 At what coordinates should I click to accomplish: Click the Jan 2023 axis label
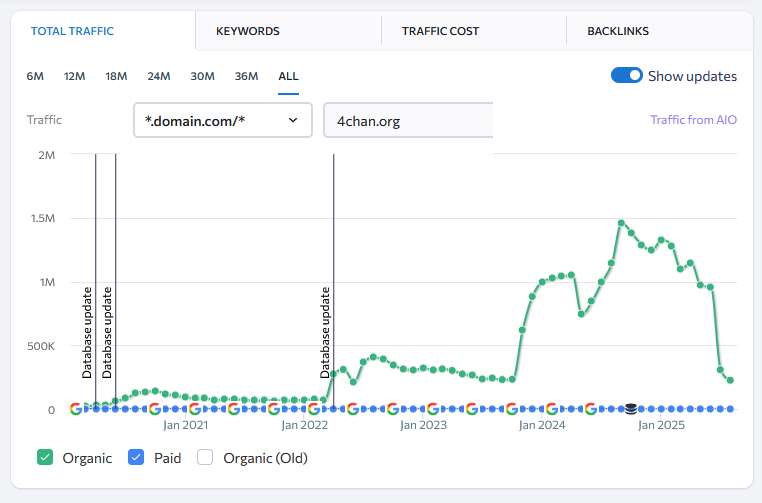[x=423, y=425]
